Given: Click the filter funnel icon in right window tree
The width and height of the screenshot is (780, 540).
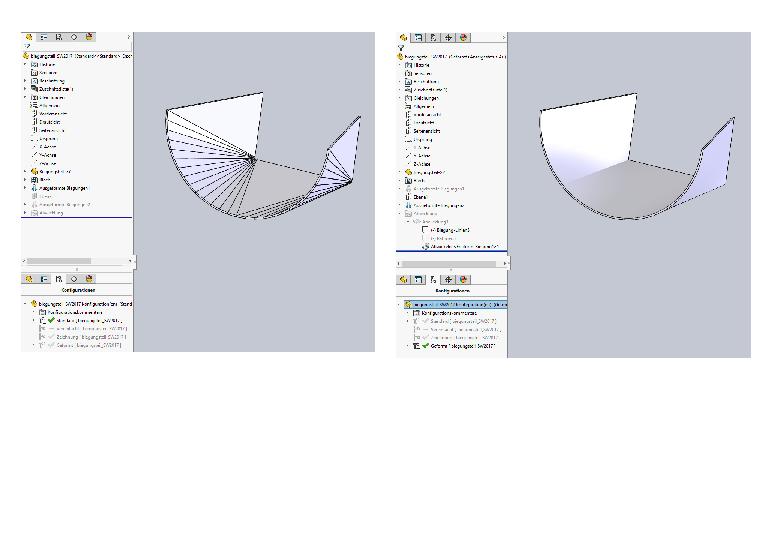Looking at the screenshot, I should click(x=401, y=48).
